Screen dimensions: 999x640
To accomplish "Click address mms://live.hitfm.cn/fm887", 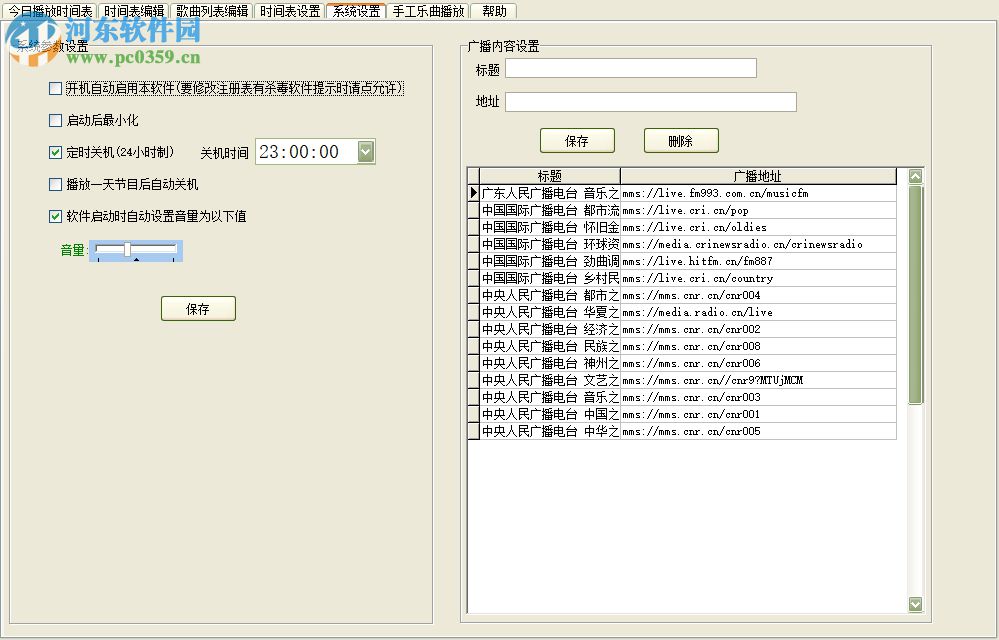I will [698, 261].
